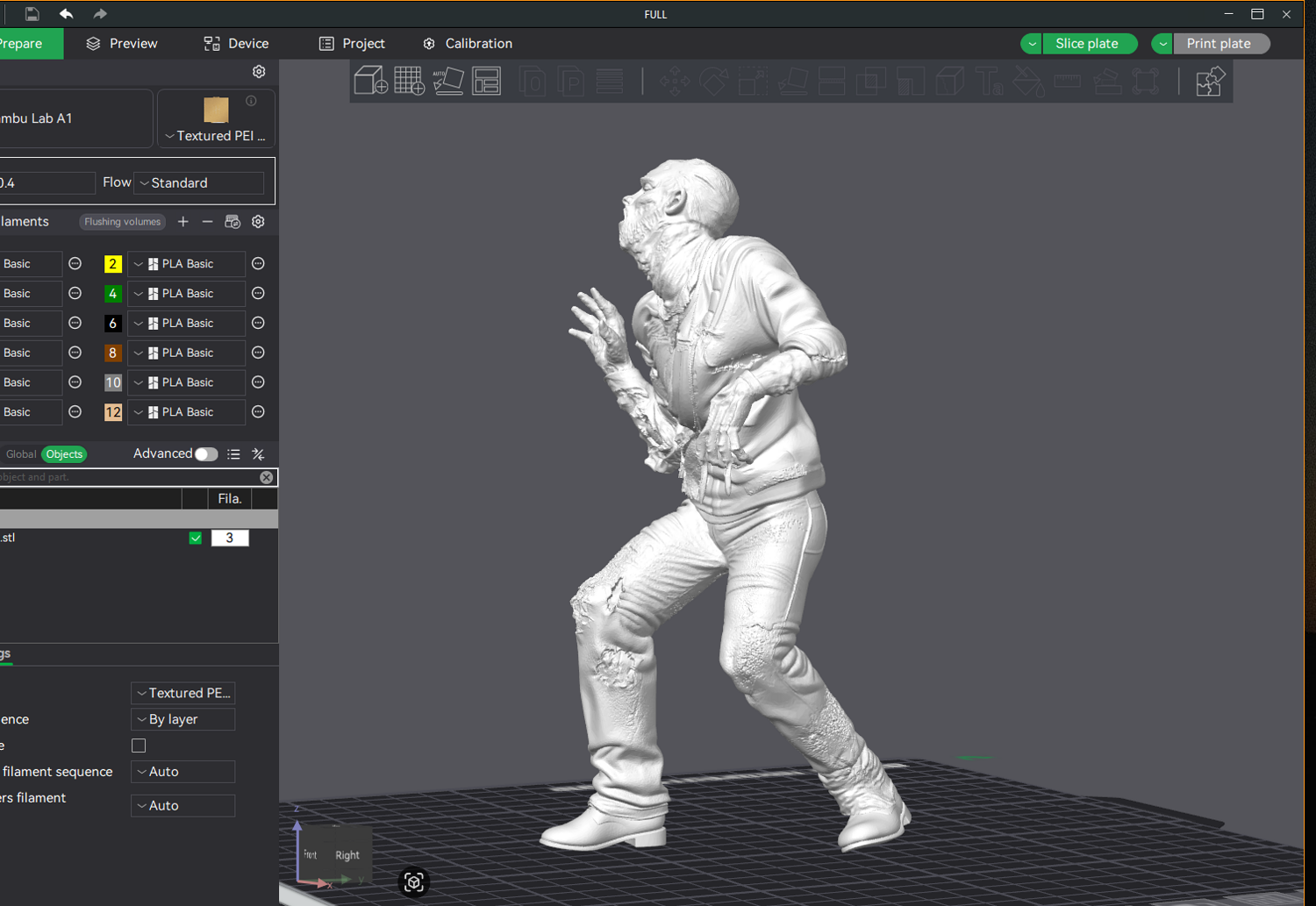Click the Save project icon
This screenshot has height=906, width=1316.
[32, 14]
